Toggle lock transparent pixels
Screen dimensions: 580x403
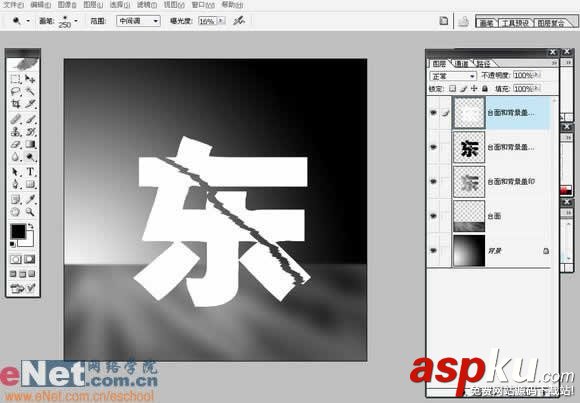[452, 89]
